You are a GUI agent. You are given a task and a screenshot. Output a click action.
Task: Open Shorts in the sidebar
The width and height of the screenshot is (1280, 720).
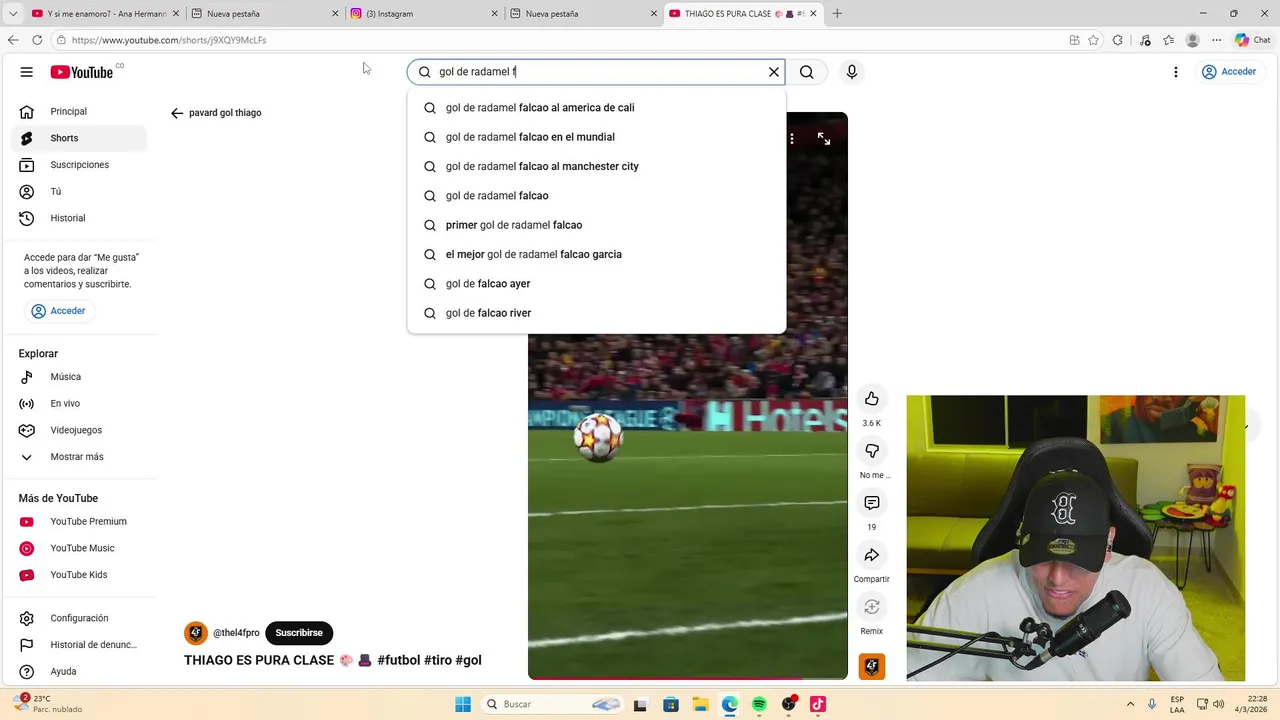coord(80,138)
